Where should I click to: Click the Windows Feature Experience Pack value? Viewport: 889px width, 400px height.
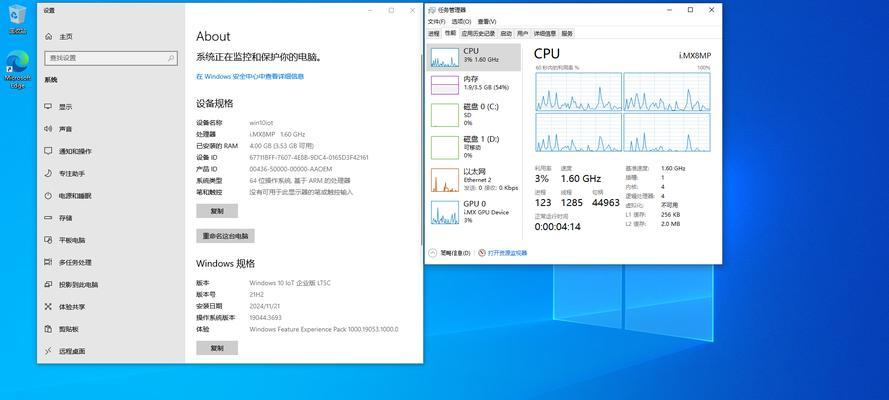click(x=324, y=329)
